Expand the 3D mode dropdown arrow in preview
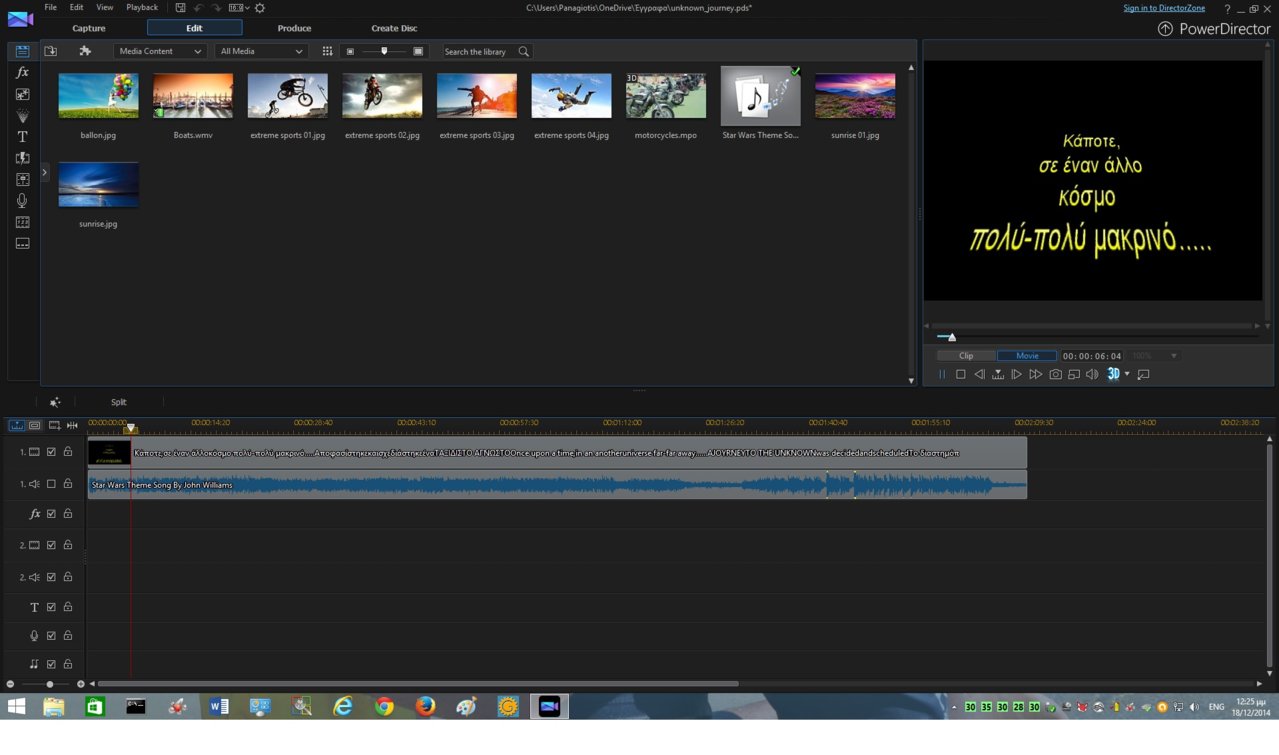The height and width of the screenshot is (755, 1279). (1127, 374)
